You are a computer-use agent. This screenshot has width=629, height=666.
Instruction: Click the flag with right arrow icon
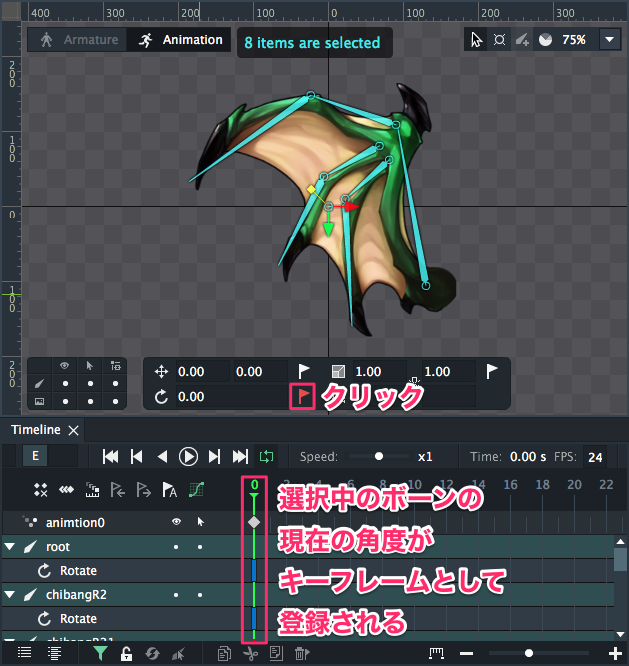point(144,490)
